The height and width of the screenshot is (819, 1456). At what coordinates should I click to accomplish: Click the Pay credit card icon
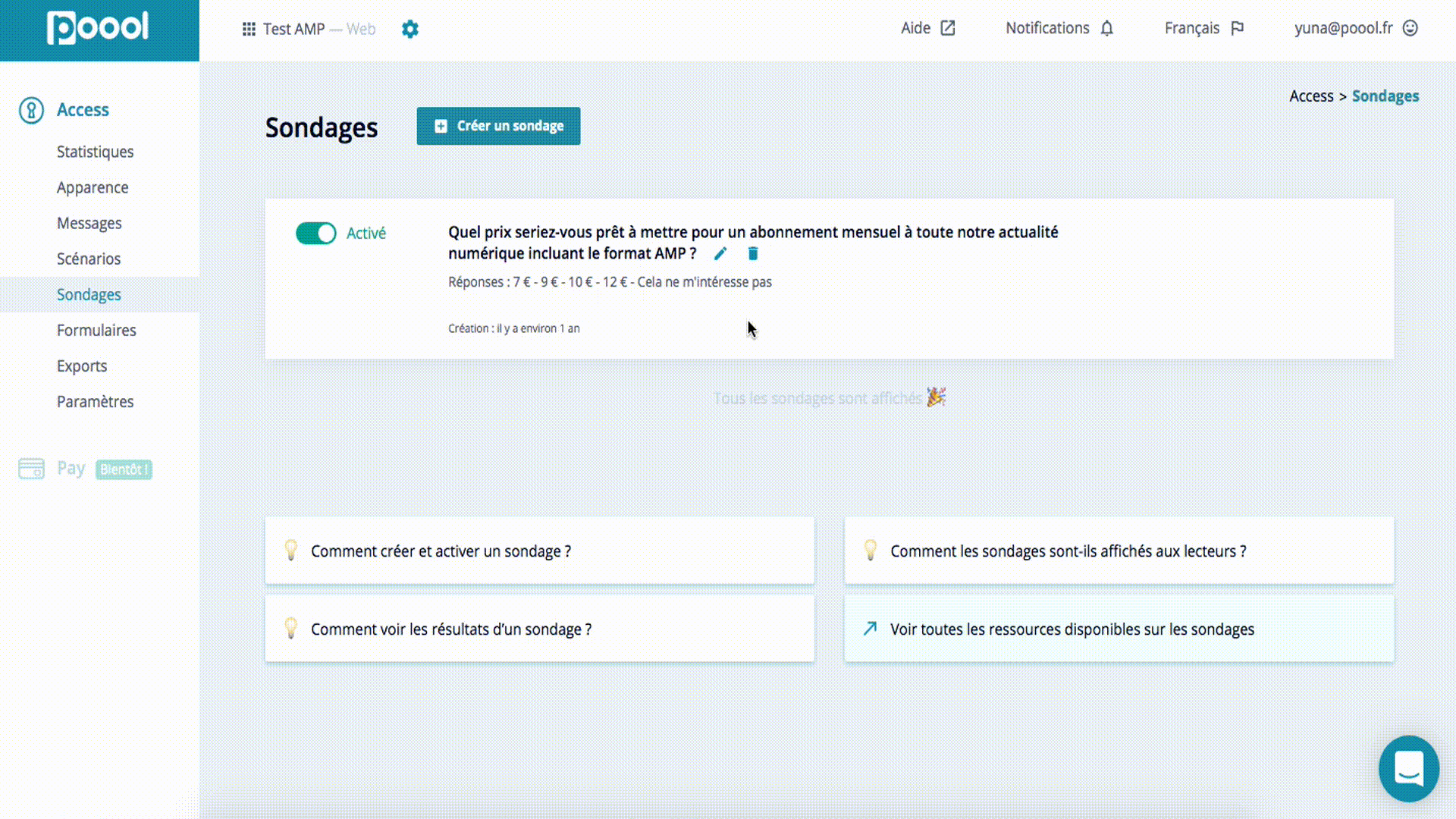(x=31, y=469)
